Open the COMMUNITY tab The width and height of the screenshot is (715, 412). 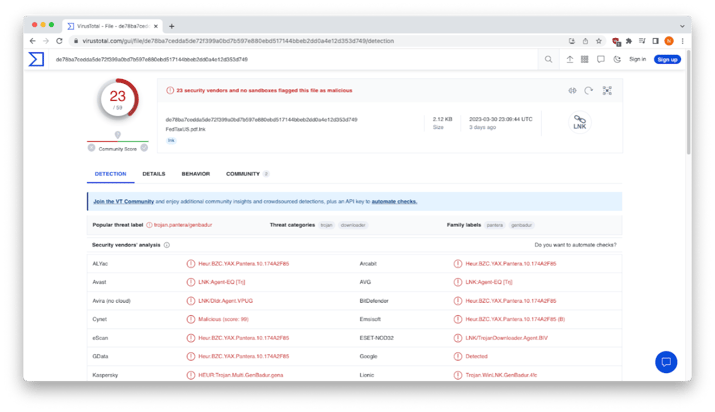243,174
